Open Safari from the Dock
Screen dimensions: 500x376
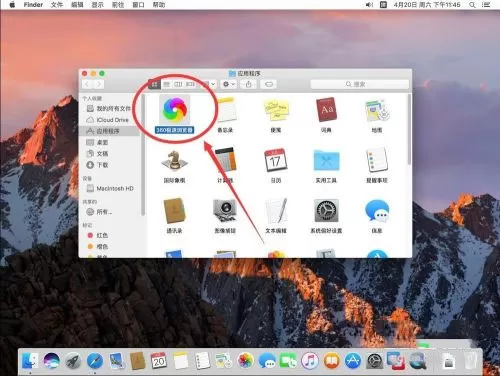(95, 360)
